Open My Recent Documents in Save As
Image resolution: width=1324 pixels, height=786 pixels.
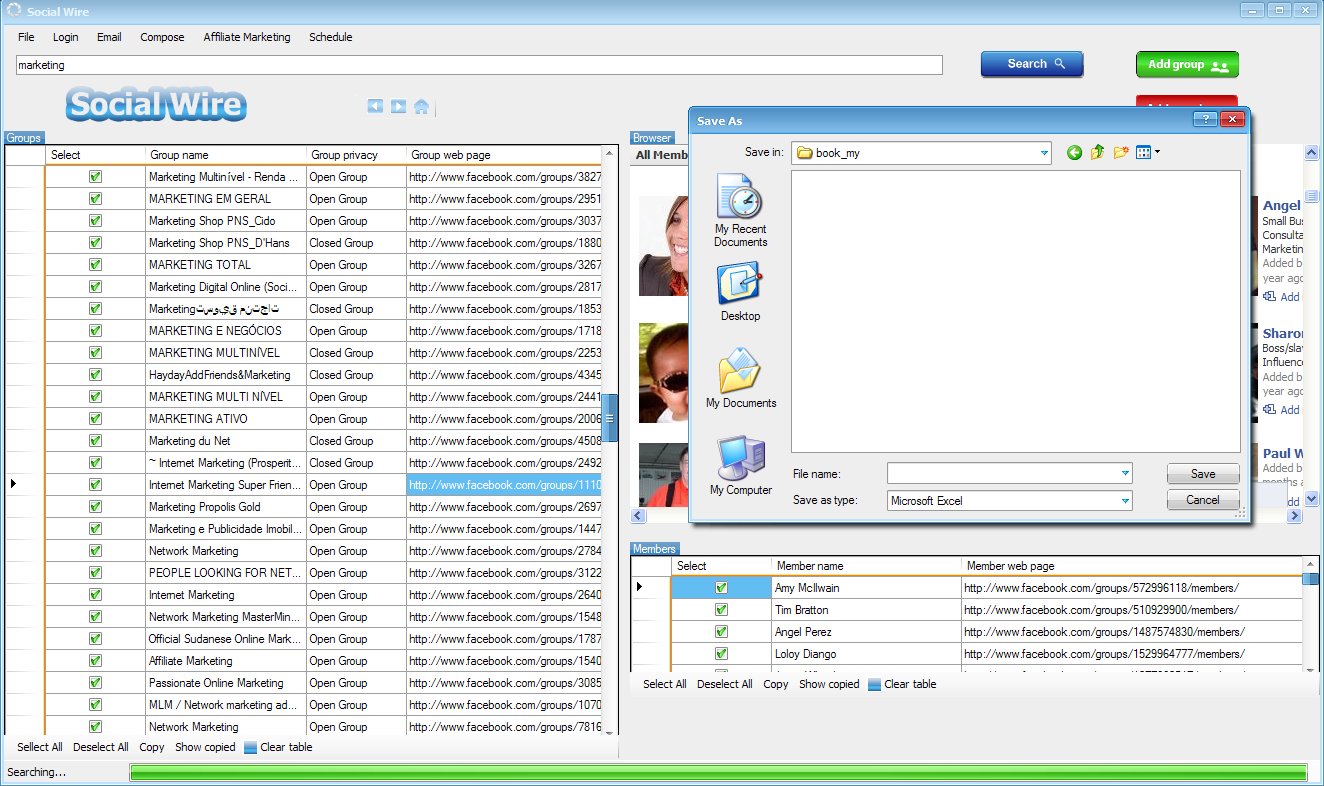(740, 211)
